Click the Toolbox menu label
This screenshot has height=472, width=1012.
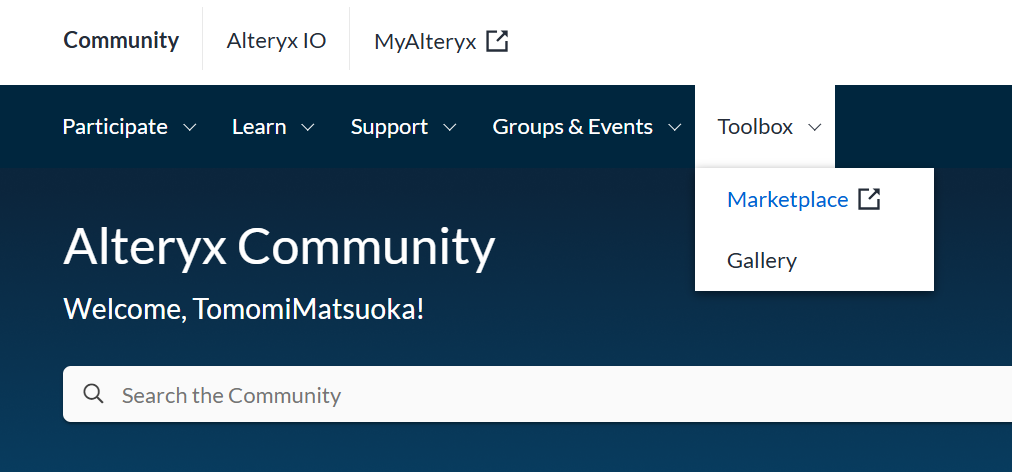click(x=755, y=127)
